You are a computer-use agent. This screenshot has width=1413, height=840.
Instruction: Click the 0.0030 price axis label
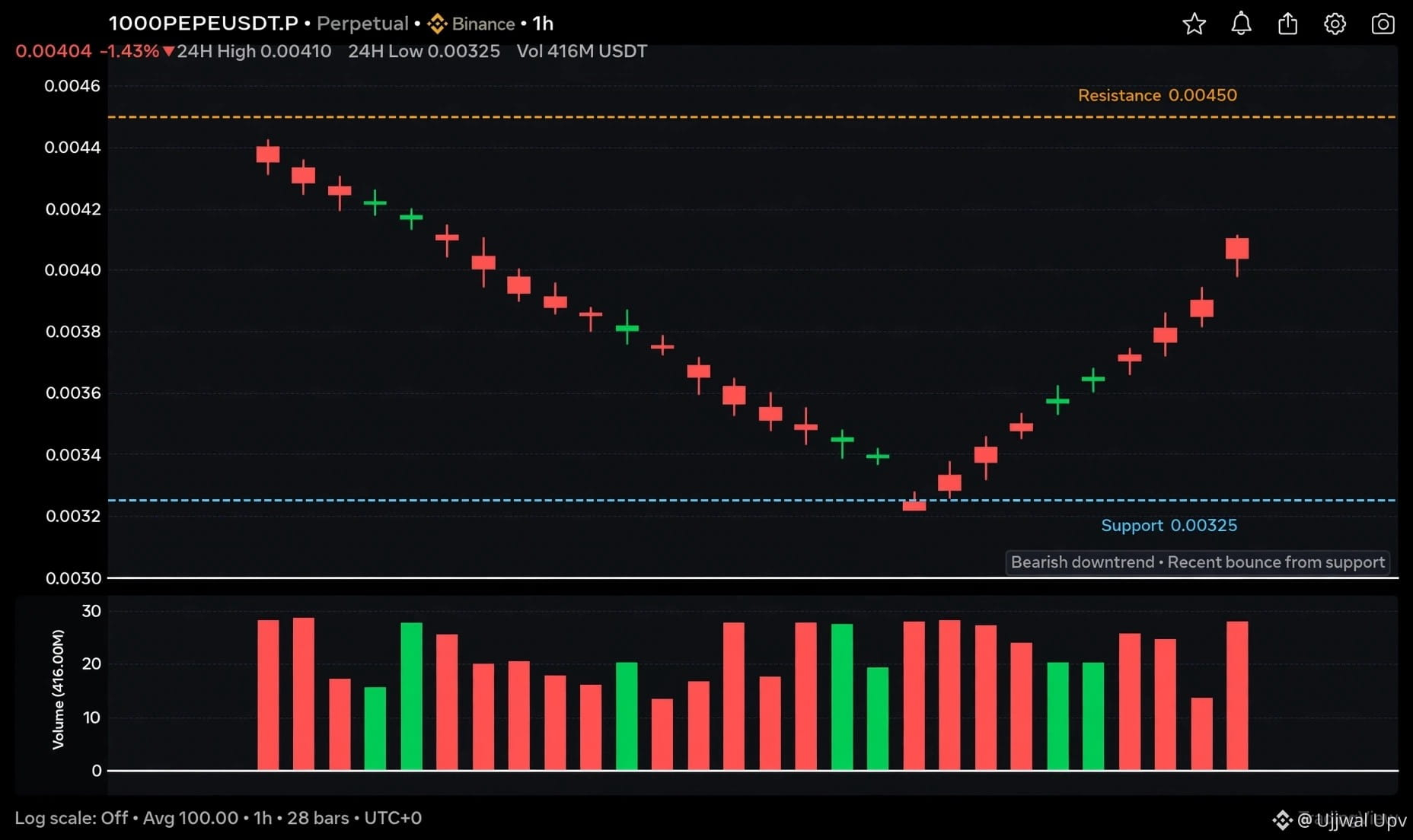(73, 578)
